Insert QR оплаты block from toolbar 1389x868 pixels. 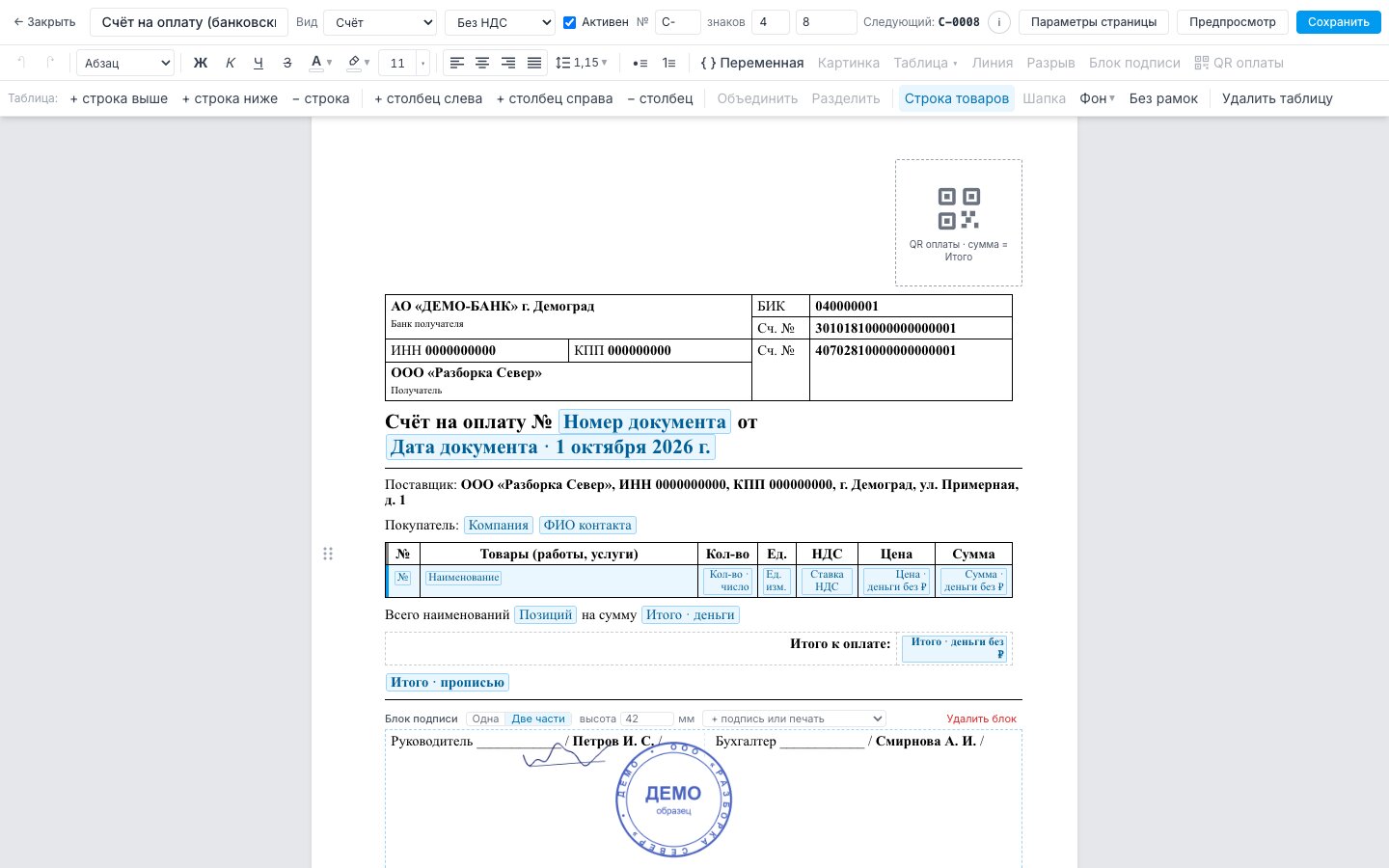pyautogui.click(x=1239, y=63)
